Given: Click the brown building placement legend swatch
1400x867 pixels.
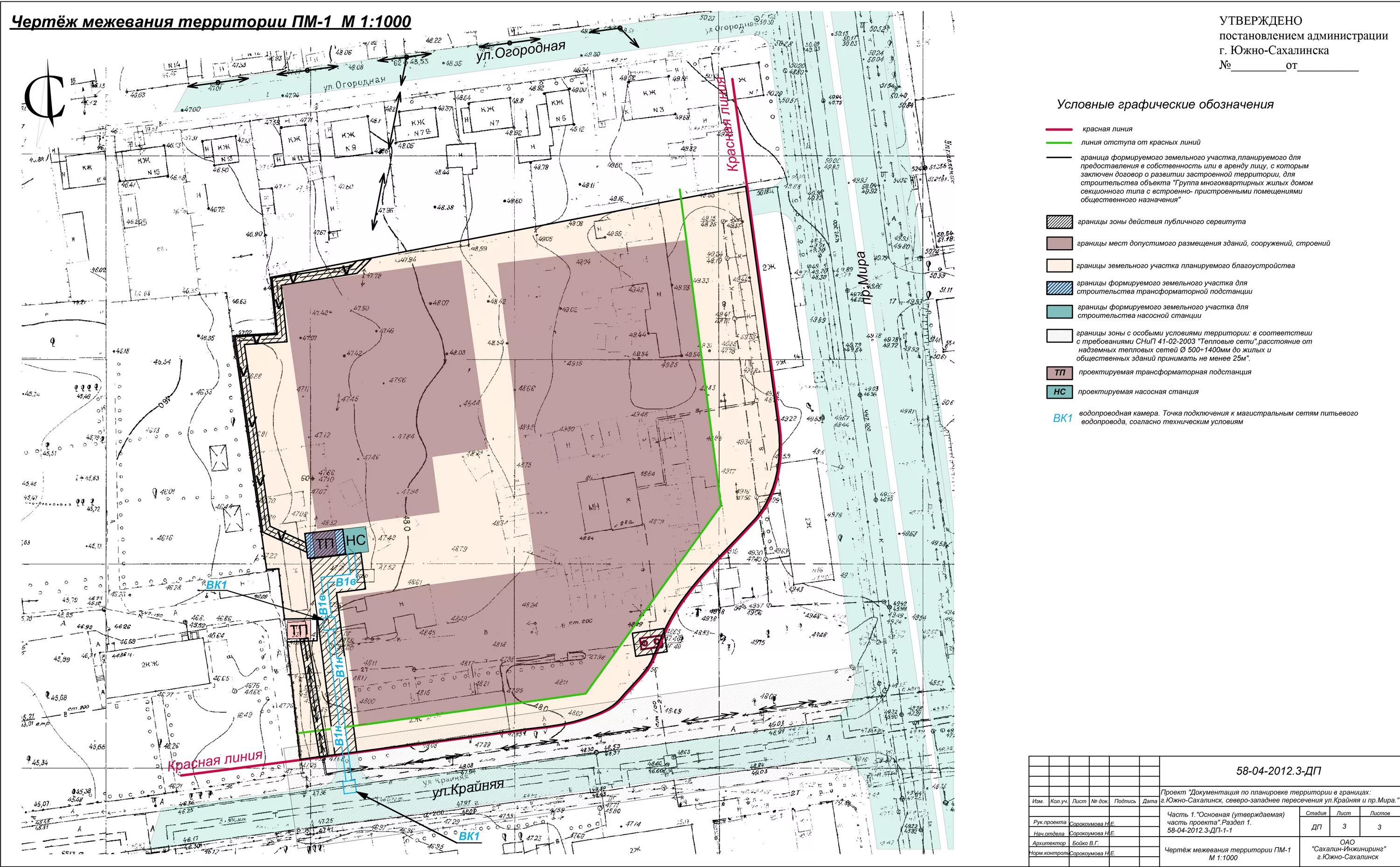Looking at the screenshot, I should click(1060, 244).
